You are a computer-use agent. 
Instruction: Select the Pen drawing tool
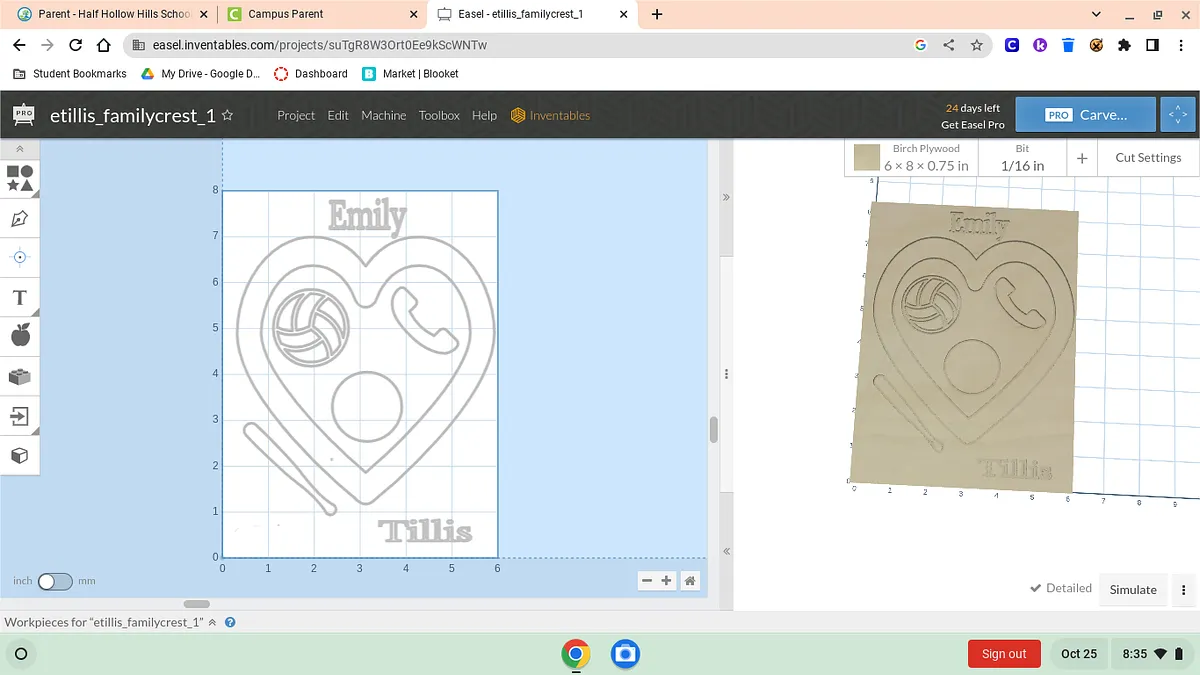(x=20, y=218)
